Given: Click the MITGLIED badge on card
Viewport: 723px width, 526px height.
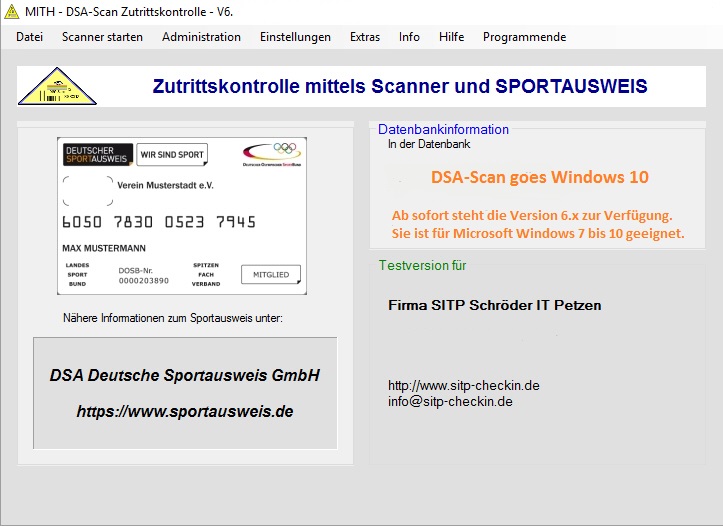Looking at the screenshot, I should tap(271, 274).
